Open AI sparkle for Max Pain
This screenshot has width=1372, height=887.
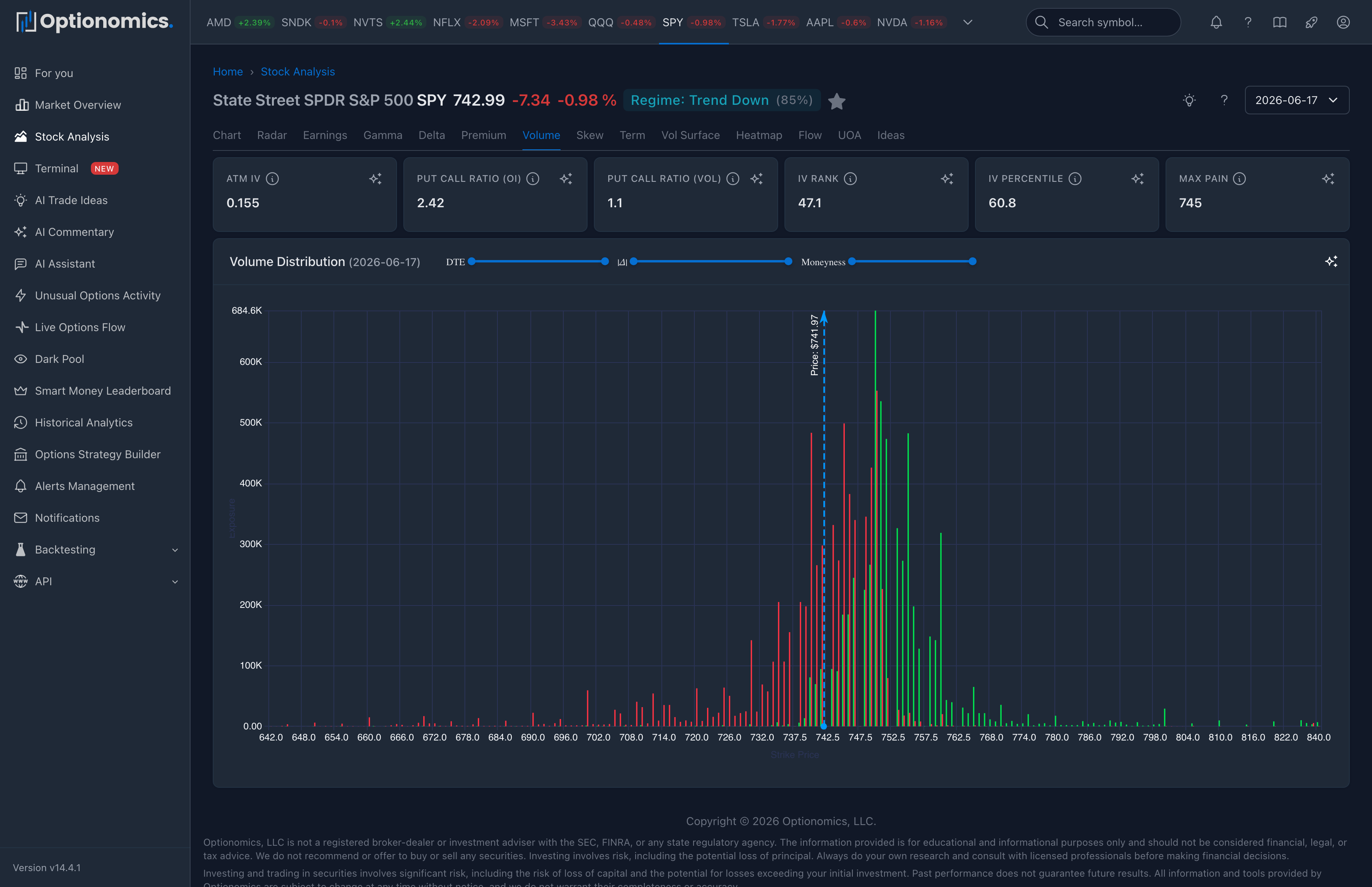1328,179
